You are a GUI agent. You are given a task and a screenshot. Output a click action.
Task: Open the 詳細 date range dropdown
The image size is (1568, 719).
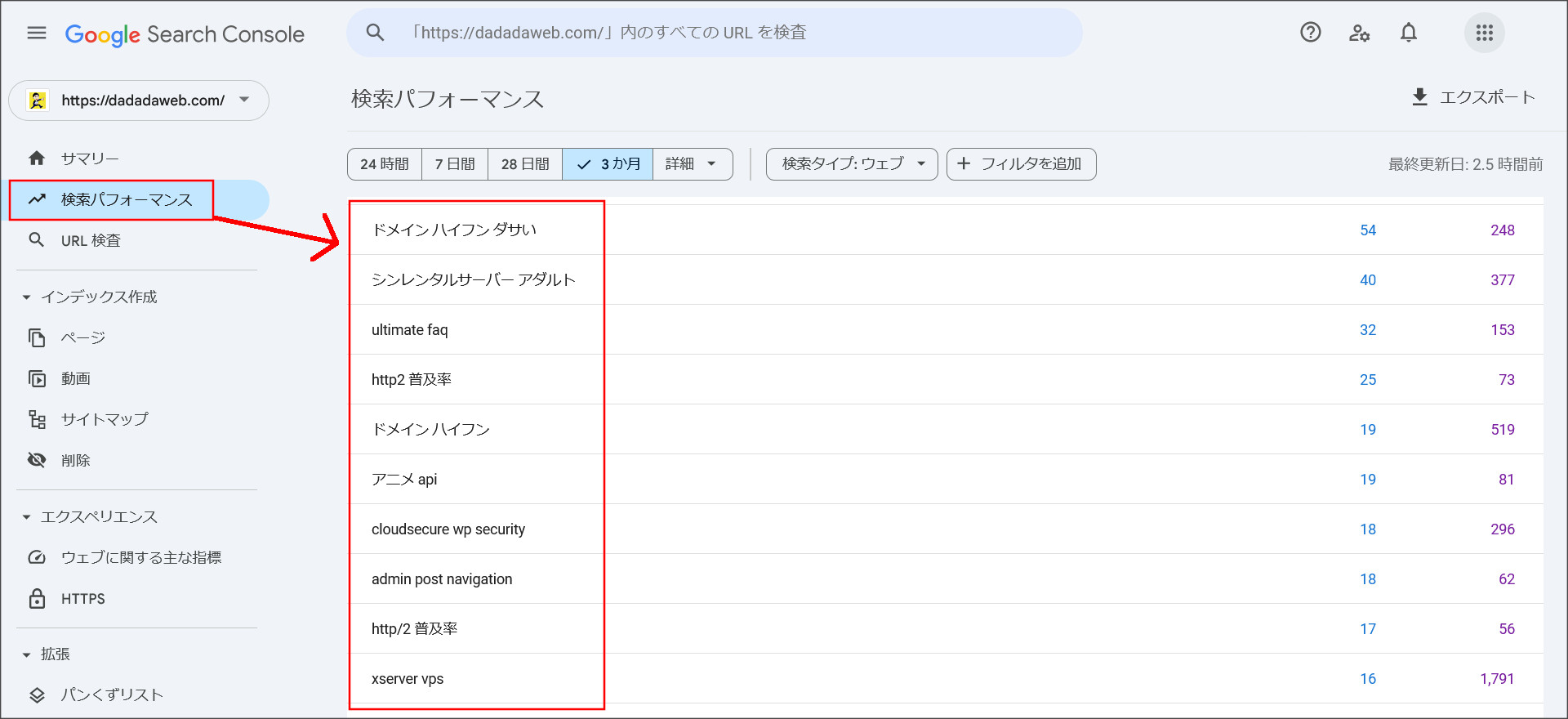click(693, 164)
